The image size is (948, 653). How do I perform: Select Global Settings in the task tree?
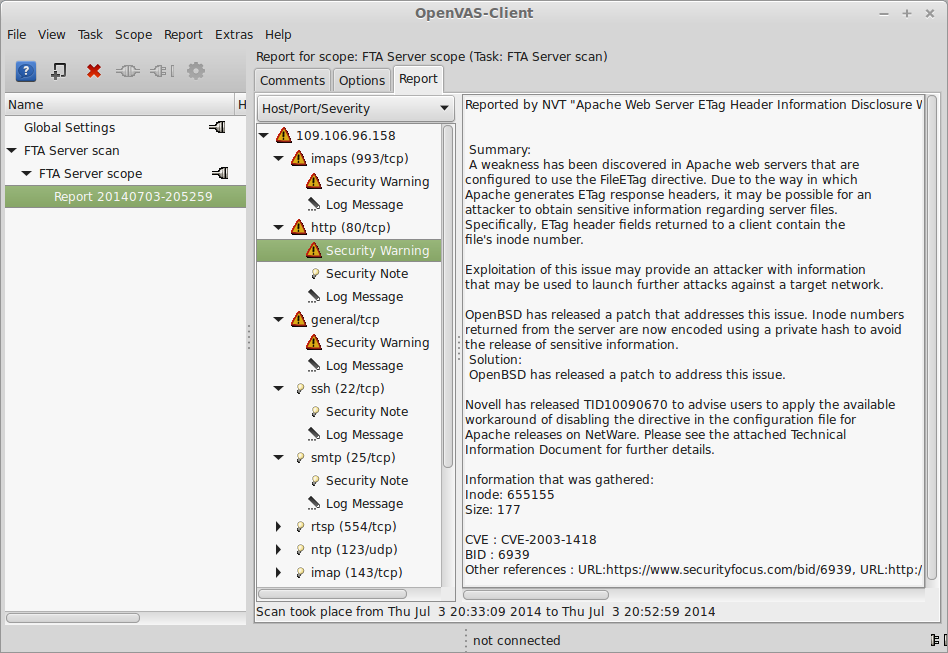[x=70, y=128]
